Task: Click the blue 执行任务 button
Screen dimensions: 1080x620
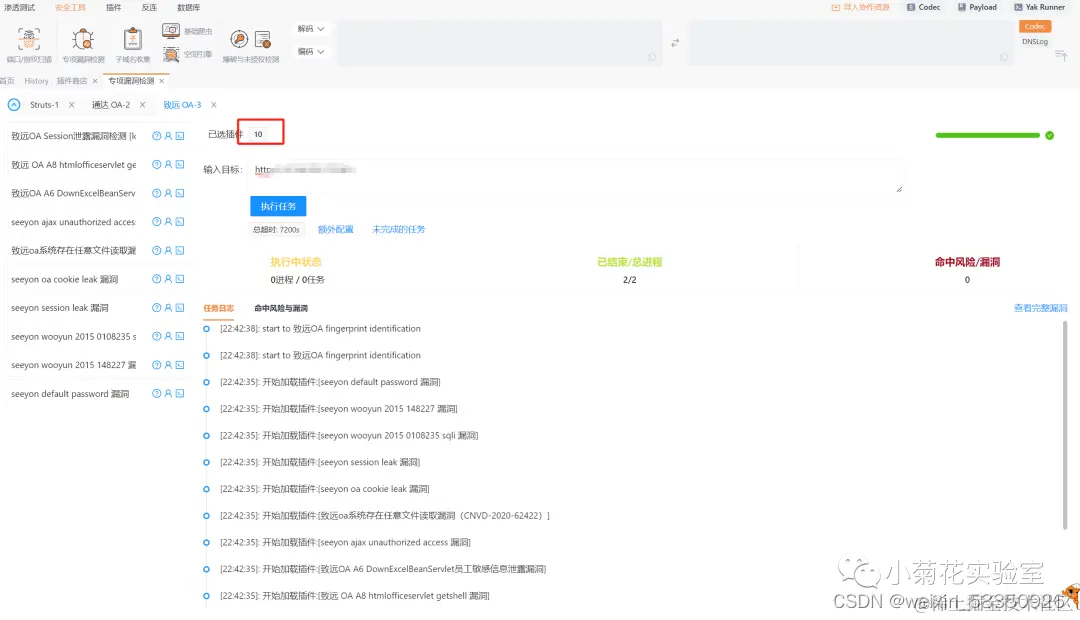Action: tap(278, 206)
